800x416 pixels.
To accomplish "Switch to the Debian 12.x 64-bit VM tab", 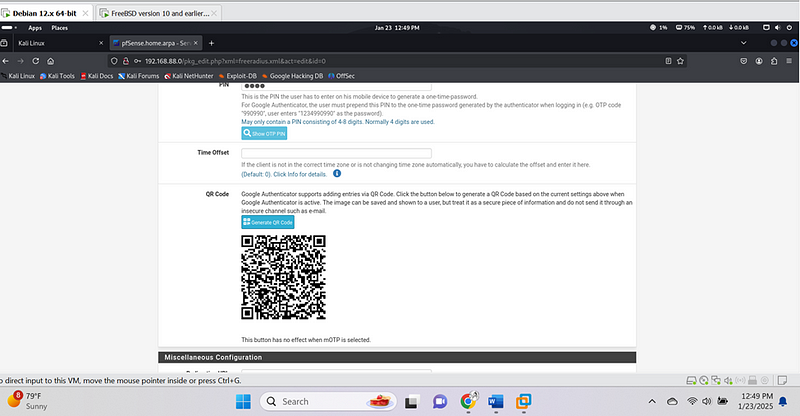I will coord(46,13).
